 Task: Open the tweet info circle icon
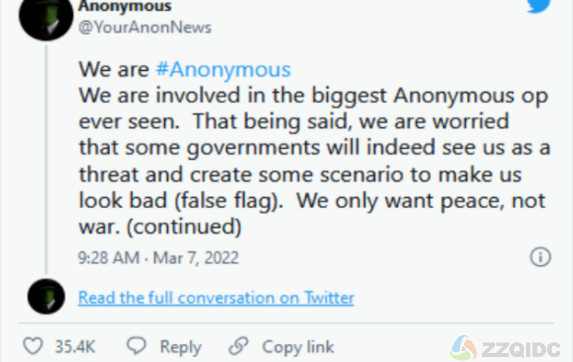click(540, 256)
